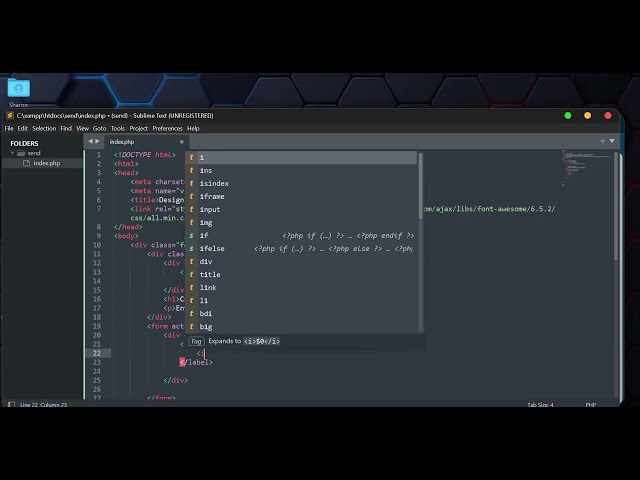The height and width of the screenshot is (480, 640).
Task: Choose the 'bdi' completion entry
Action: tap(301, 314)
